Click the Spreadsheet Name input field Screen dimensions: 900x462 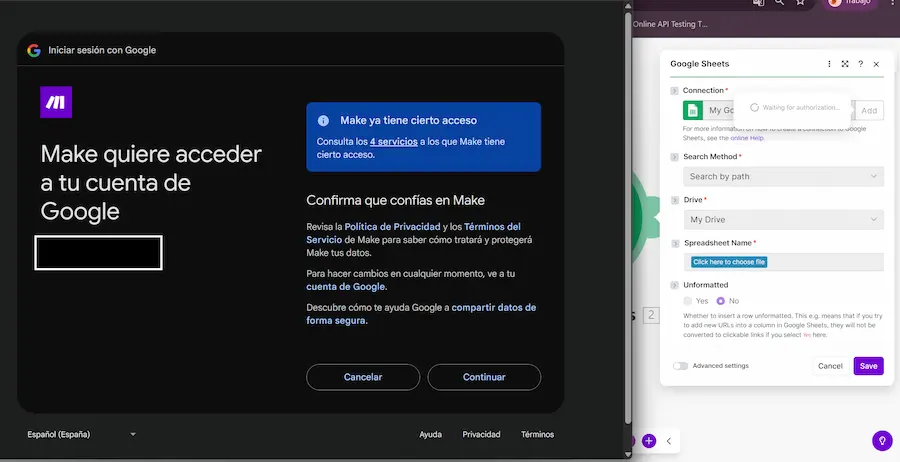point(783,262)
